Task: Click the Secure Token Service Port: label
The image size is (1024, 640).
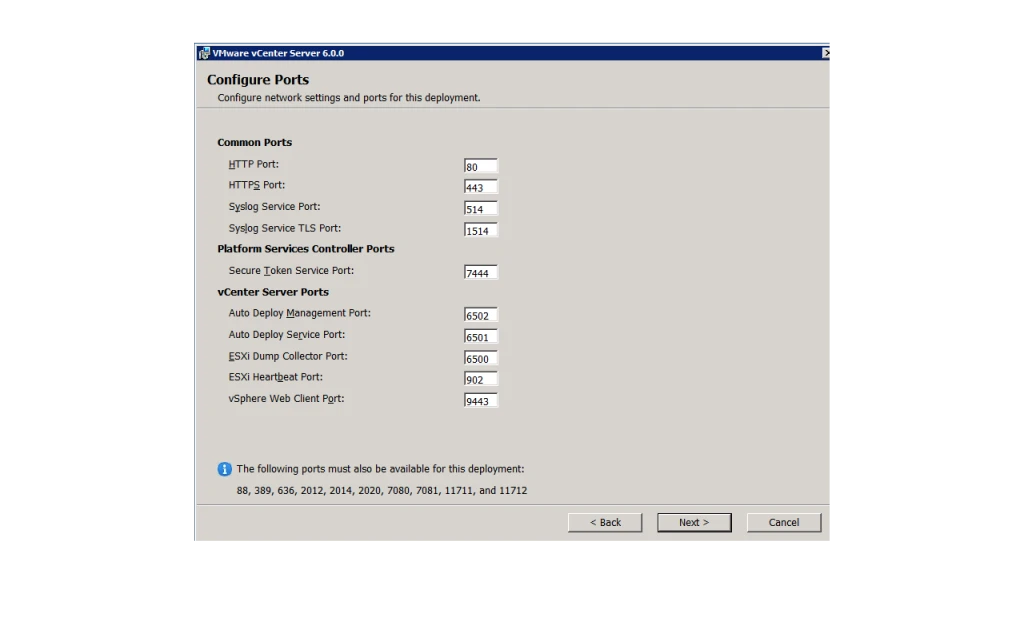Action: (291, 270)
